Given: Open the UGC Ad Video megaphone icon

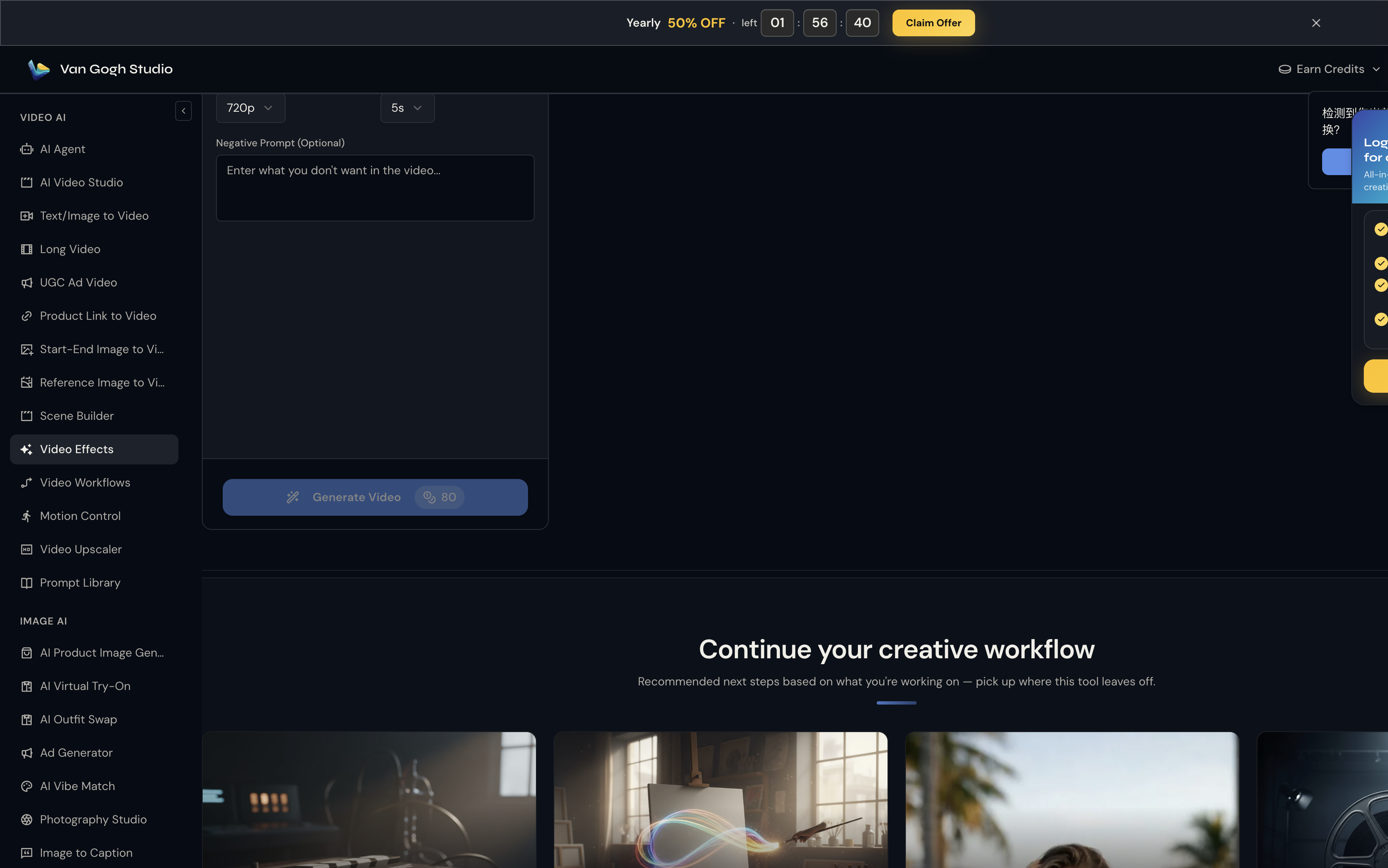Looking at the screenshot, I should (x=26, y=282).
